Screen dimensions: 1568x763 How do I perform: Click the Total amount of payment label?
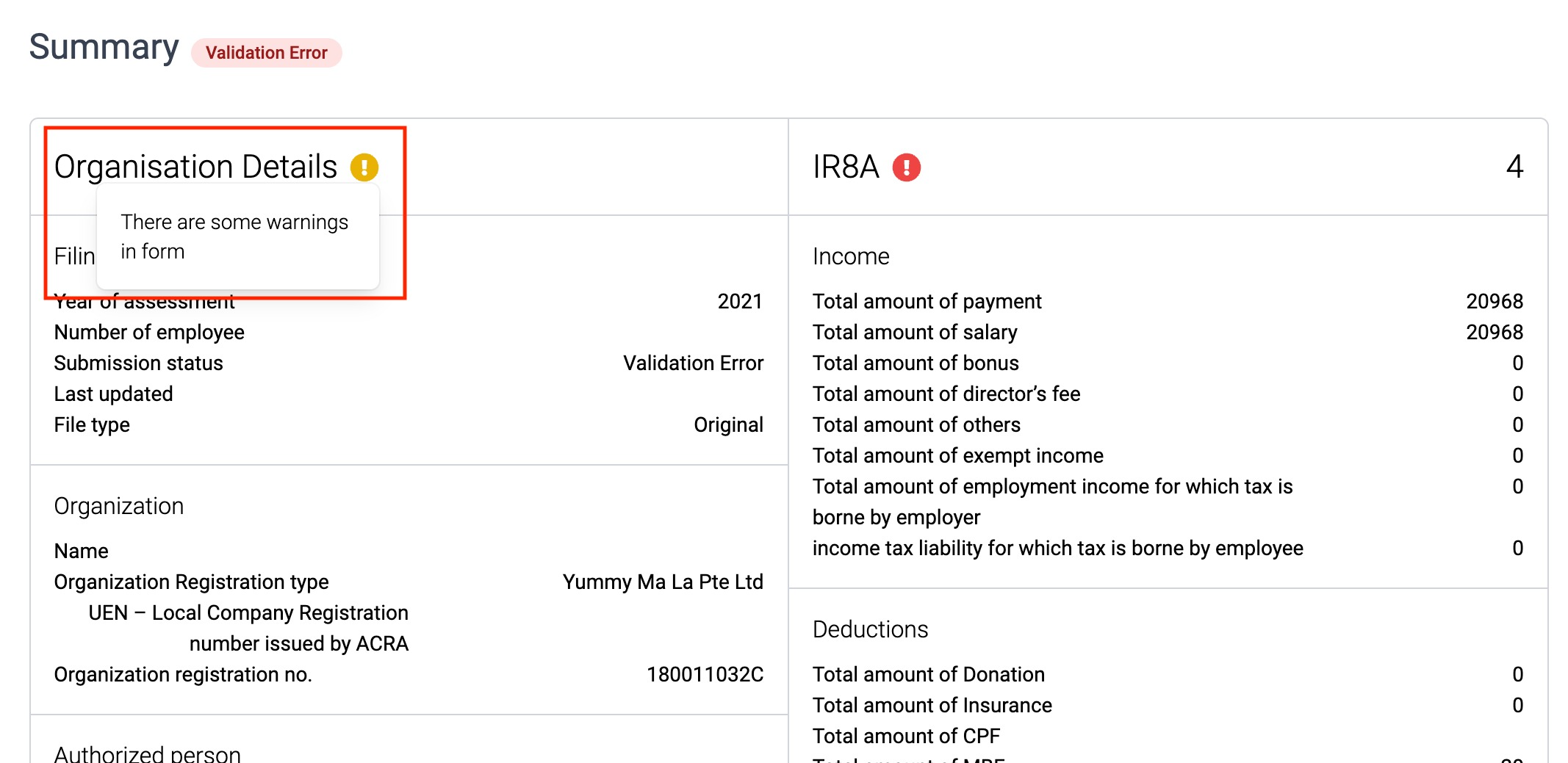coord(927,301)
